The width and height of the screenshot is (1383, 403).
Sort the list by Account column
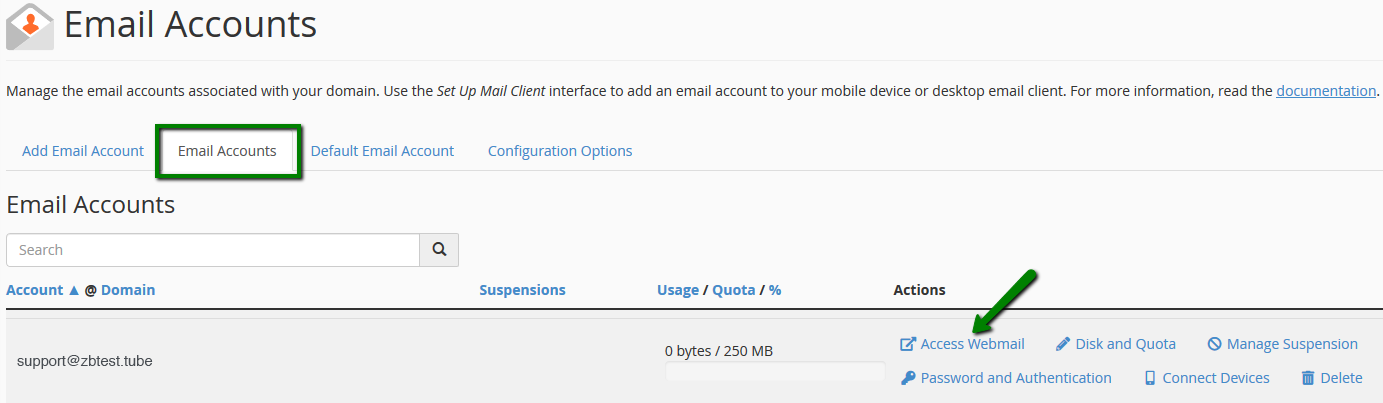[35, 290]
